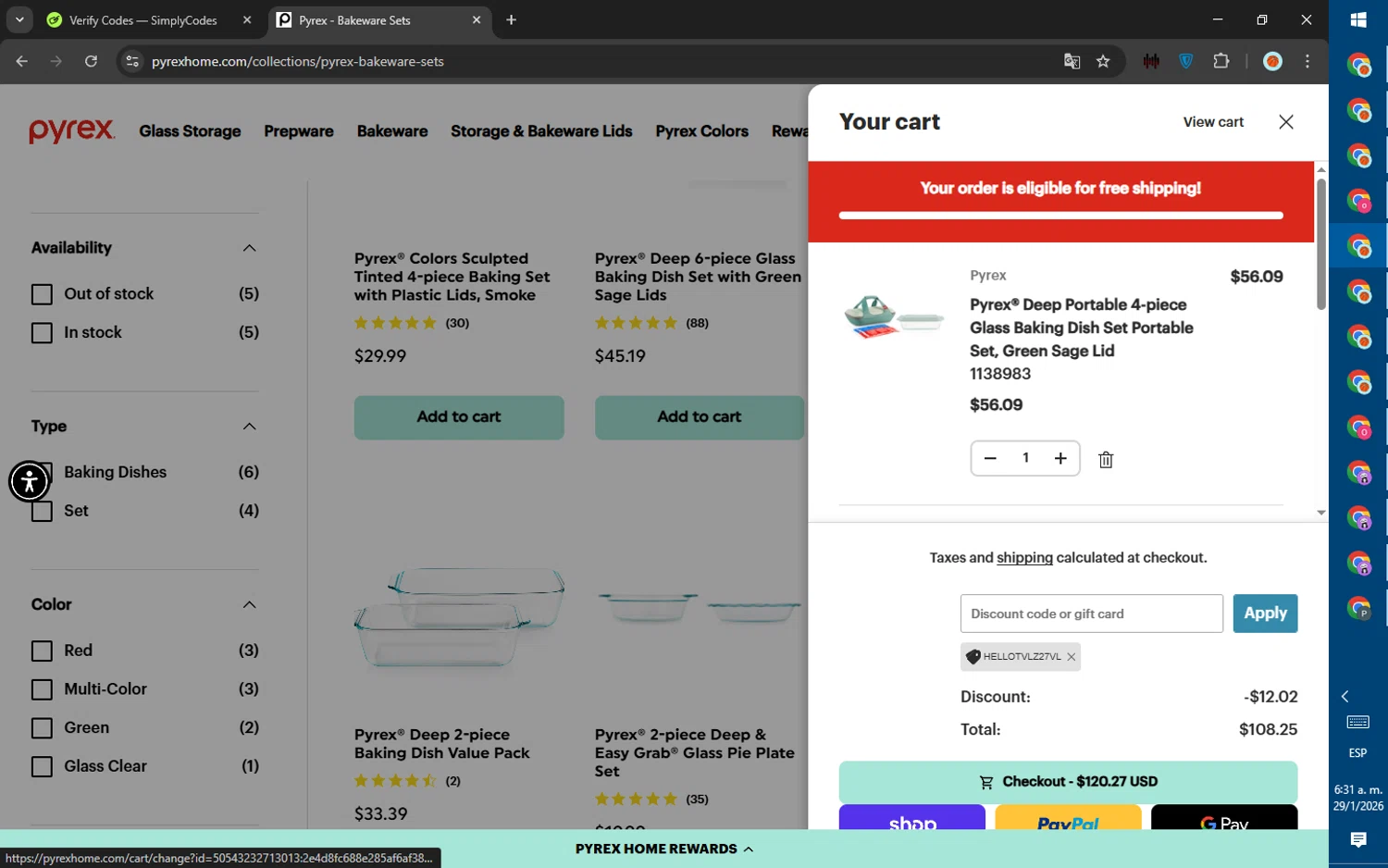Collapse the Color filter section
The image size is (1388, 868).
(x=249, y=605)
